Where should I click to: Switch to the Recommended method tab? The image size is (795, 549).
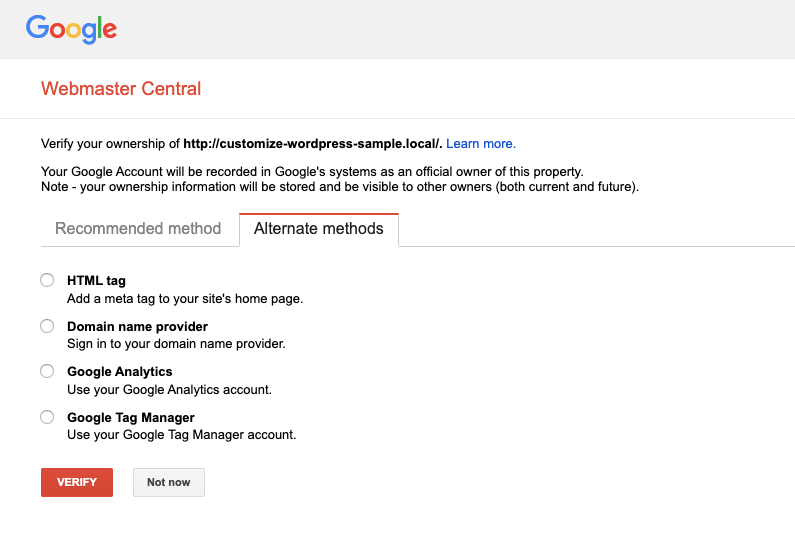pyautogui.click(x=138, y=229)
